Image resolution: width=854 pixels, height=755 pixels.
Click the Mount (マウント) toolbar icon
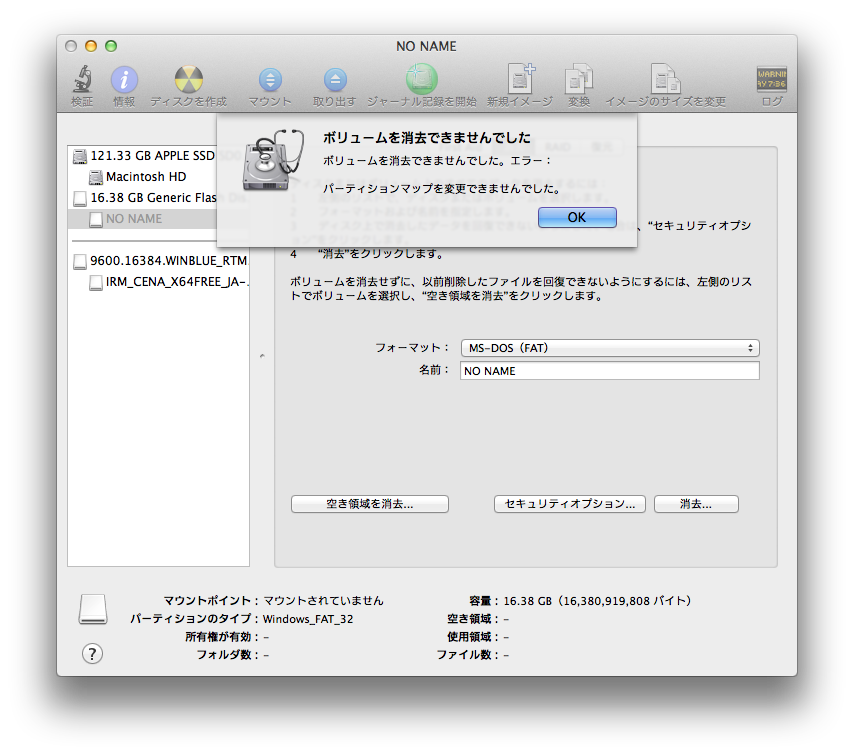coord(270,80)
